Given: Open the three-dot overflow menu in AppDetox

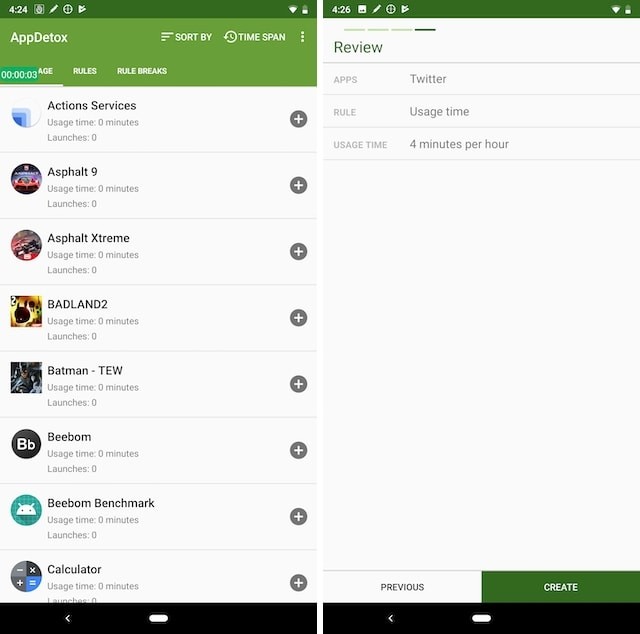Looking at the screenshot, I should 302,37.
